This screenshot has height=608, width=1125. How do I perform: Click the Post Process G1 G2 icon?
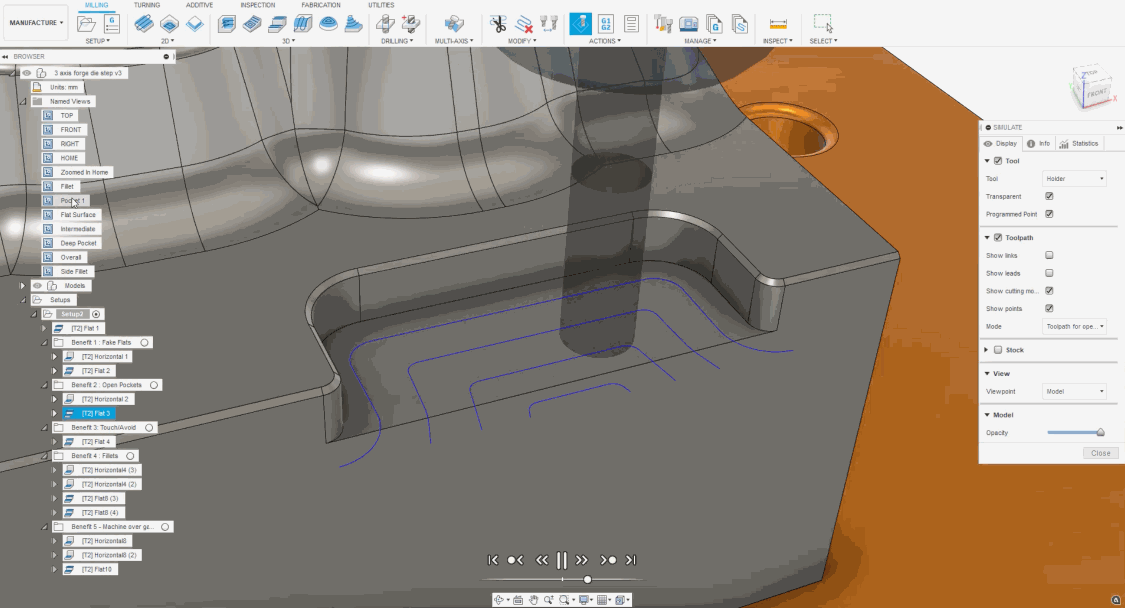pyautogui.click(x=606, y=24)
